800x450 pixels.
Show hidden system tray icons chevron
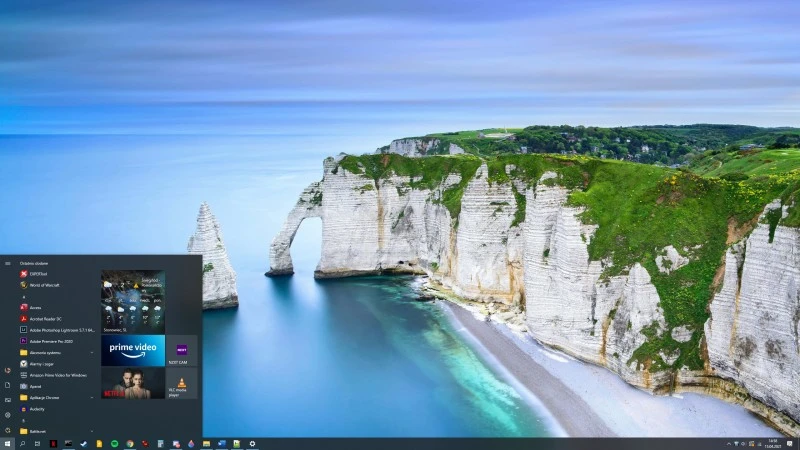pyautogui.click(x=729, y=444)
